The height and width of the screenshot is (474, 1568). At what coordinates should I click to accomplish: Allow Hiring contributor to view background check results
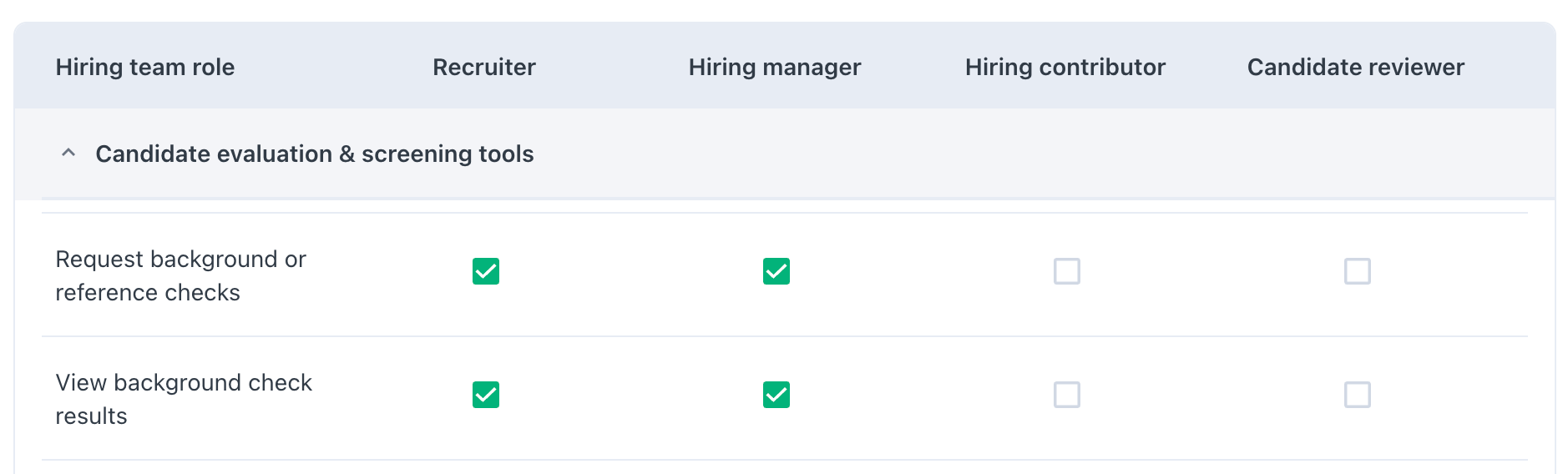(x=1067, y=395)
